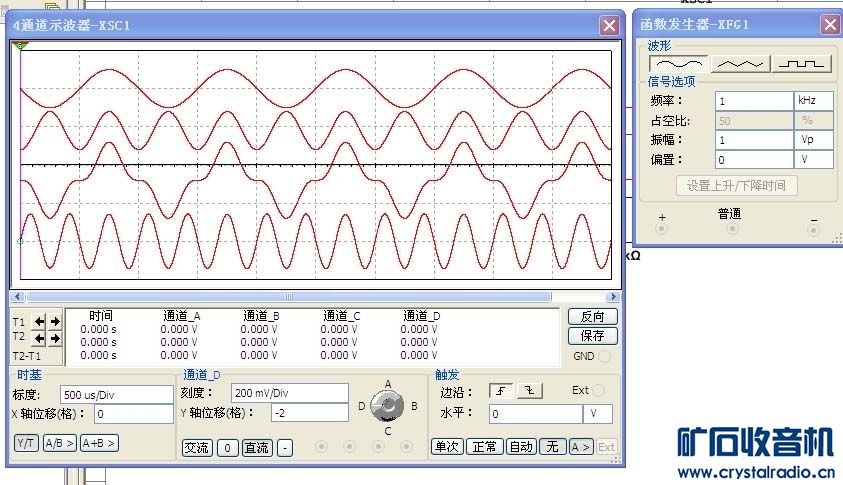
Task: Enable 自动 (auto) trigger mode
Action: click(x=521, y=447)
